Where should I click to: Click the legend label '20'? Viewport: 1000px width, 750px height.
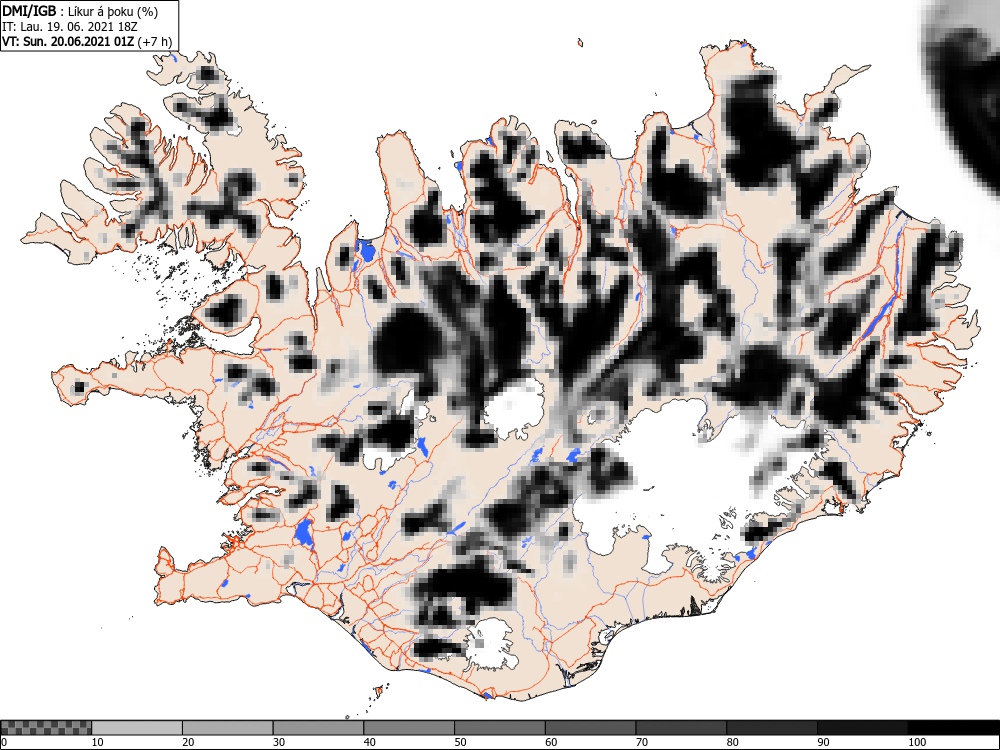pyautogui.click(x=188, y=742)
